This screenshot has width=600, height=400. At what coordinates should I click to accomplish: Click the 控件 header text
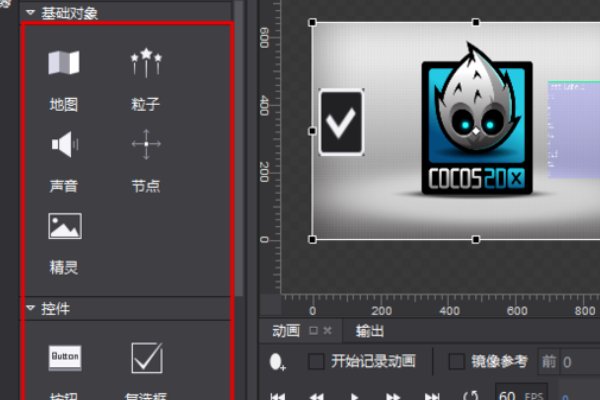(56, 309)
